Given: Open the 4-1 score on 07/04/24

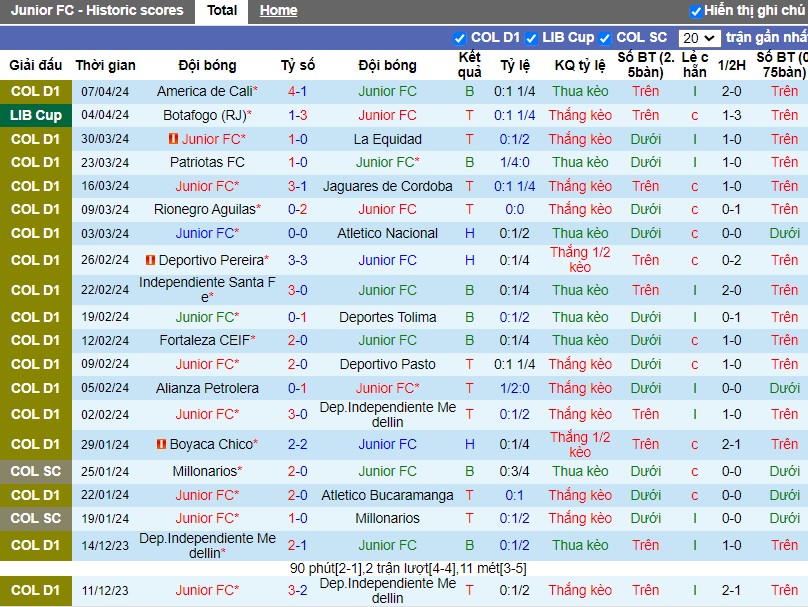Looking at the screenshot, I should [x=297, y=92].
